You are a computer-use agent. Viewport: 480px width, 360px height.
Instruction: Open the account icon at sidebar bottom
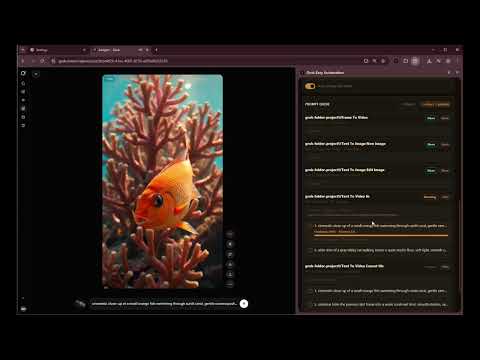click(x=23, y=309)
